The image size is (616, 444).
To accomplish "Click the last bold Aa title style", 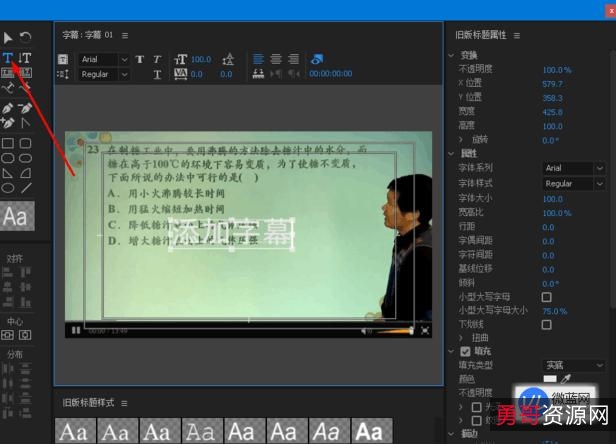I will 369,431.
